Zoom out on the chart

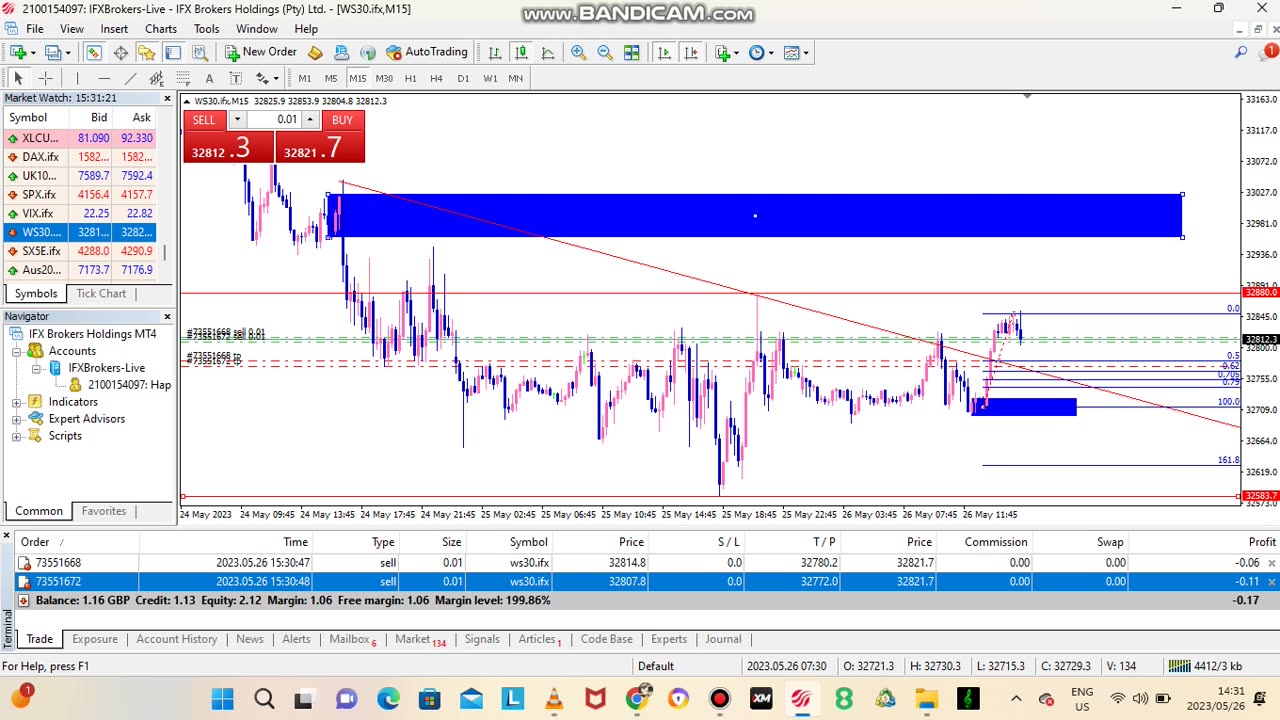pos(605,52)
